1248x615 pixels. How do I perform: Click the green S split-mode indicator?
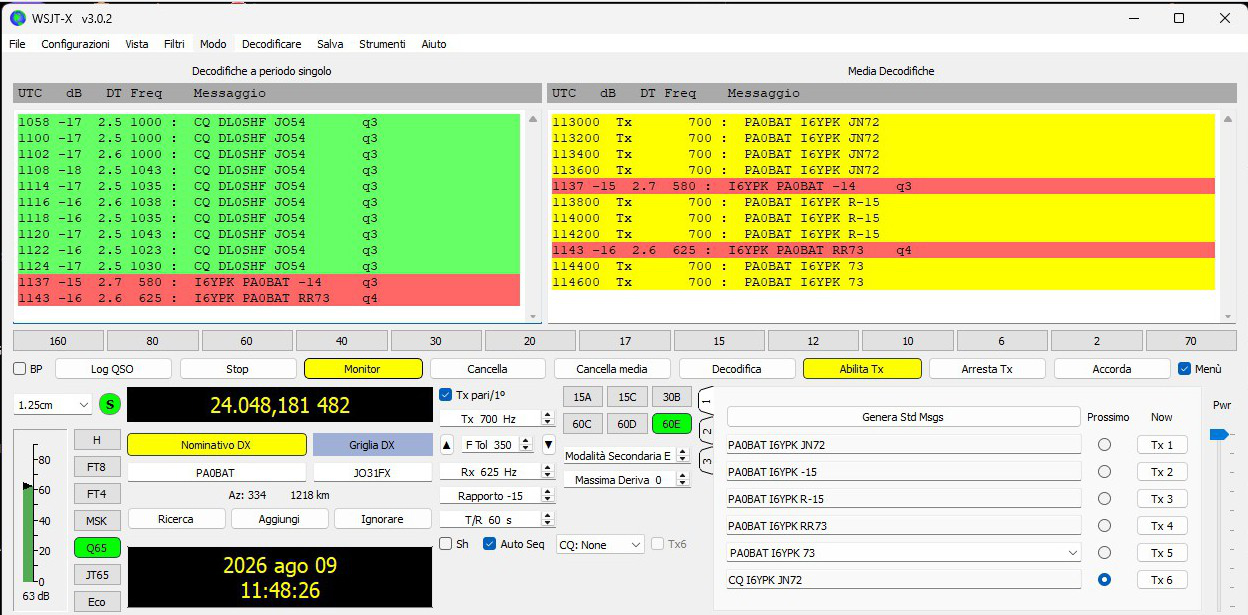(110, 404)
